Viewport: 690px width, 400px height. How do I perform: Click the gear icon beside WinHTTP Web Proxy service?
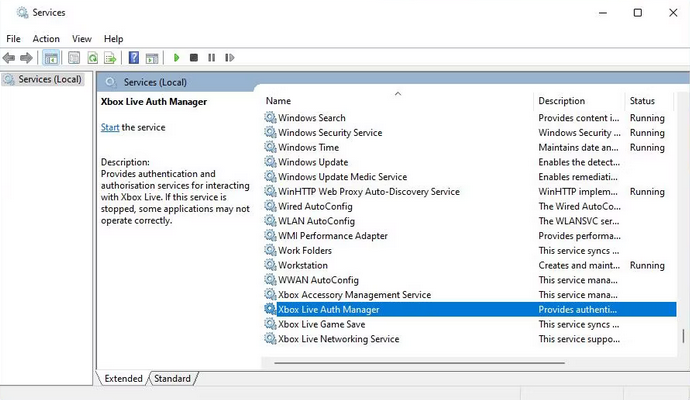click(270, 191)
